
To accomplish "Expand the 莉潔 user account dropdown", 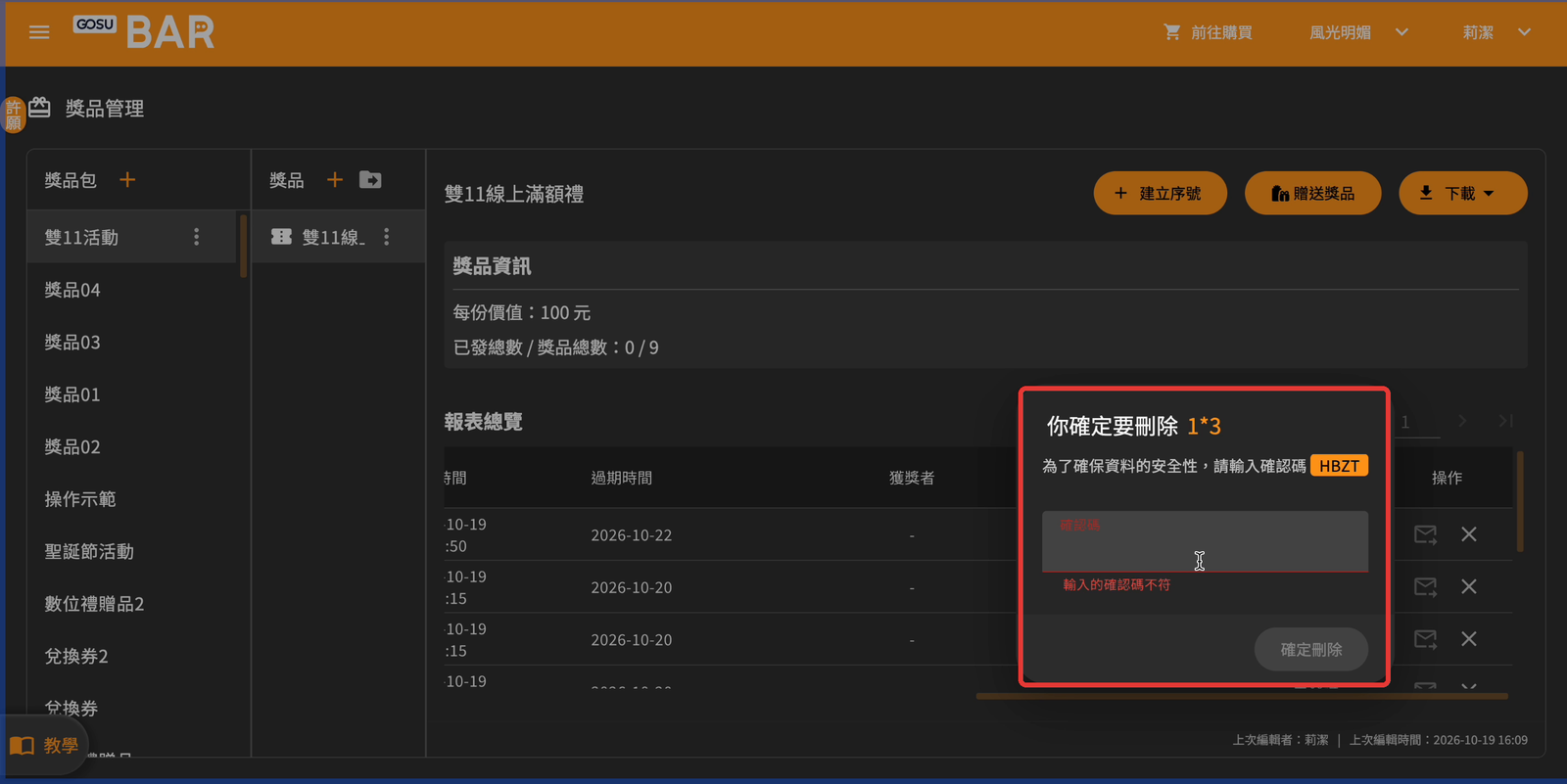I will click(x=1496, y=32).
